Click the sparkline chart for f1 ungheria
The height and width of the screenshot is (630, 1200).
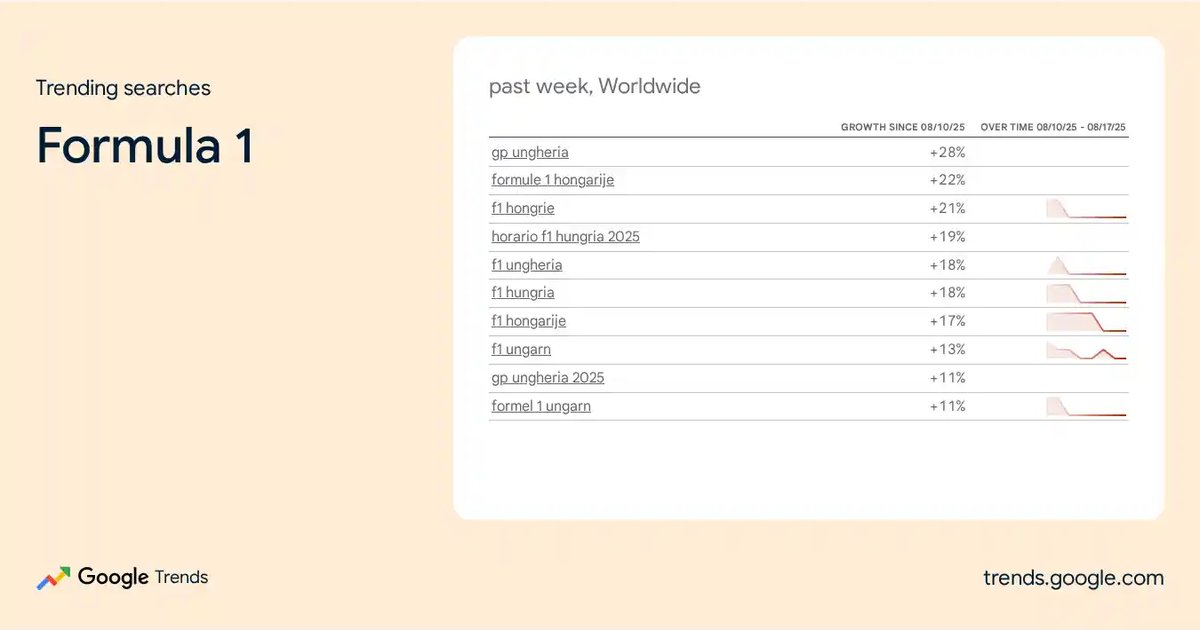(1086, 265)
